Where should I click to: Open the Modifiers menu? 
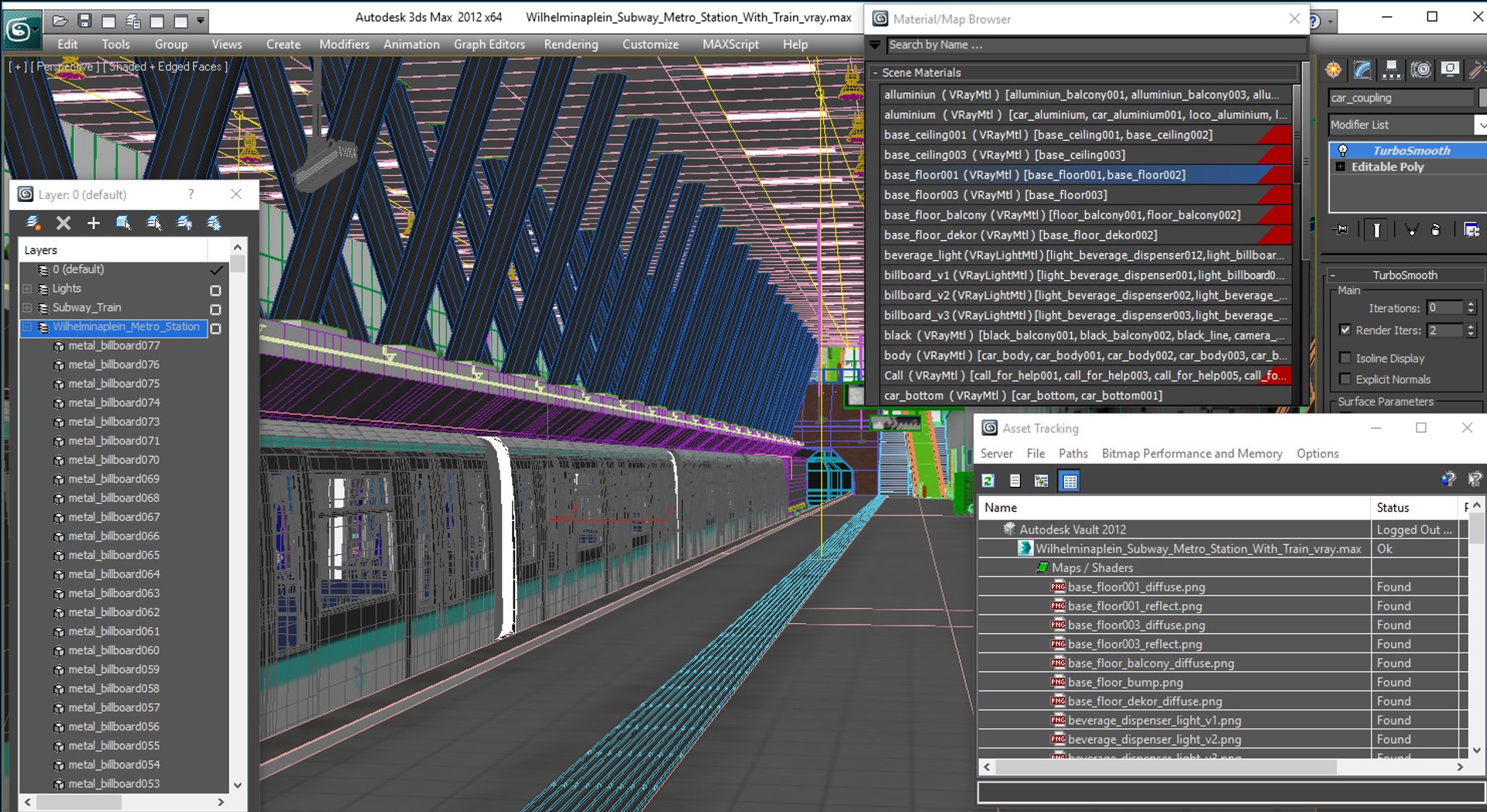[344, 44]
